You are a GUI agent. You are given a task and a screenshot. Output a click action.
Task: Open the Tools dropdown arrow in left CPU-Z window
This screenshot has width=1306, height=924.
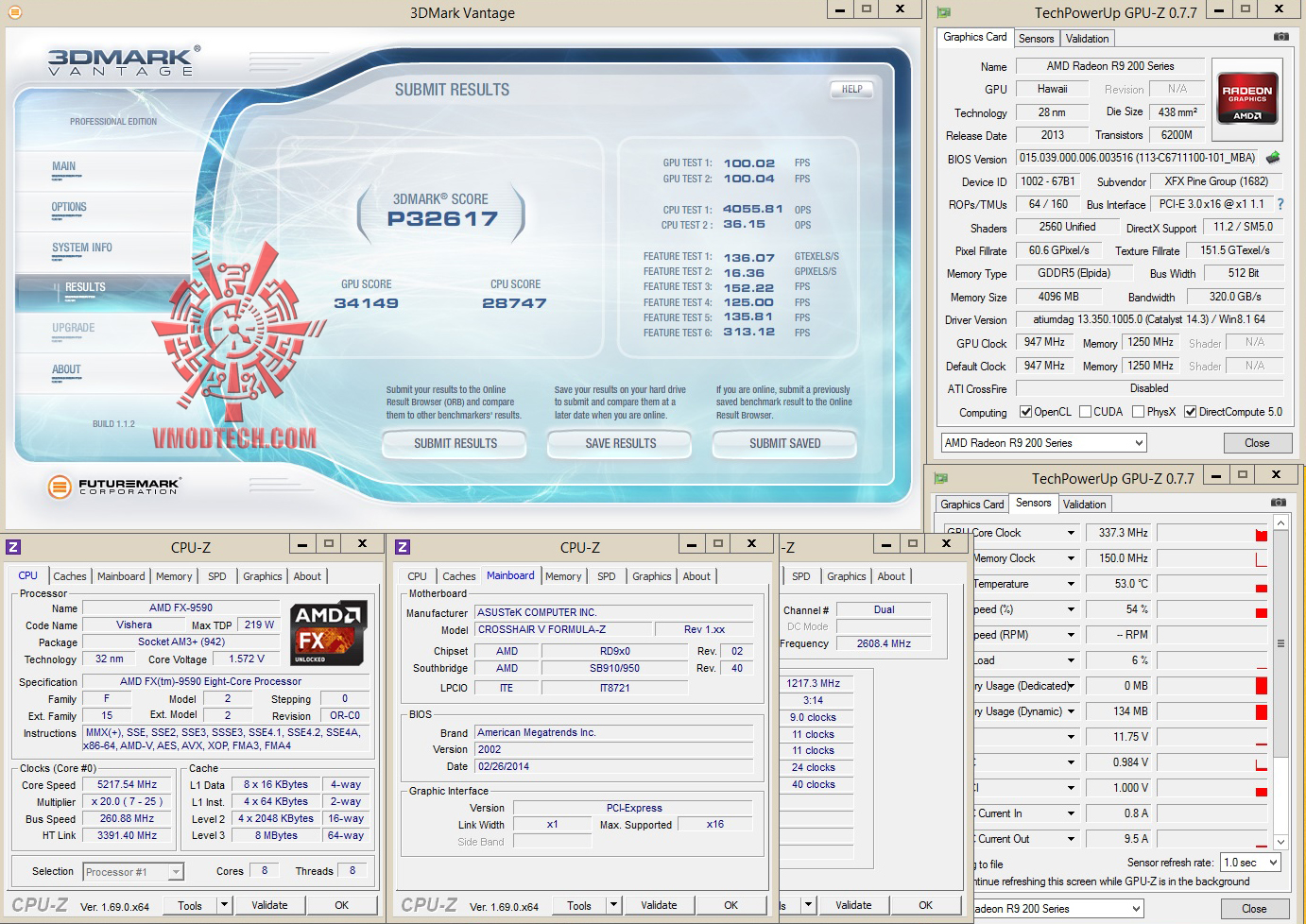click(x=224, y=904)
